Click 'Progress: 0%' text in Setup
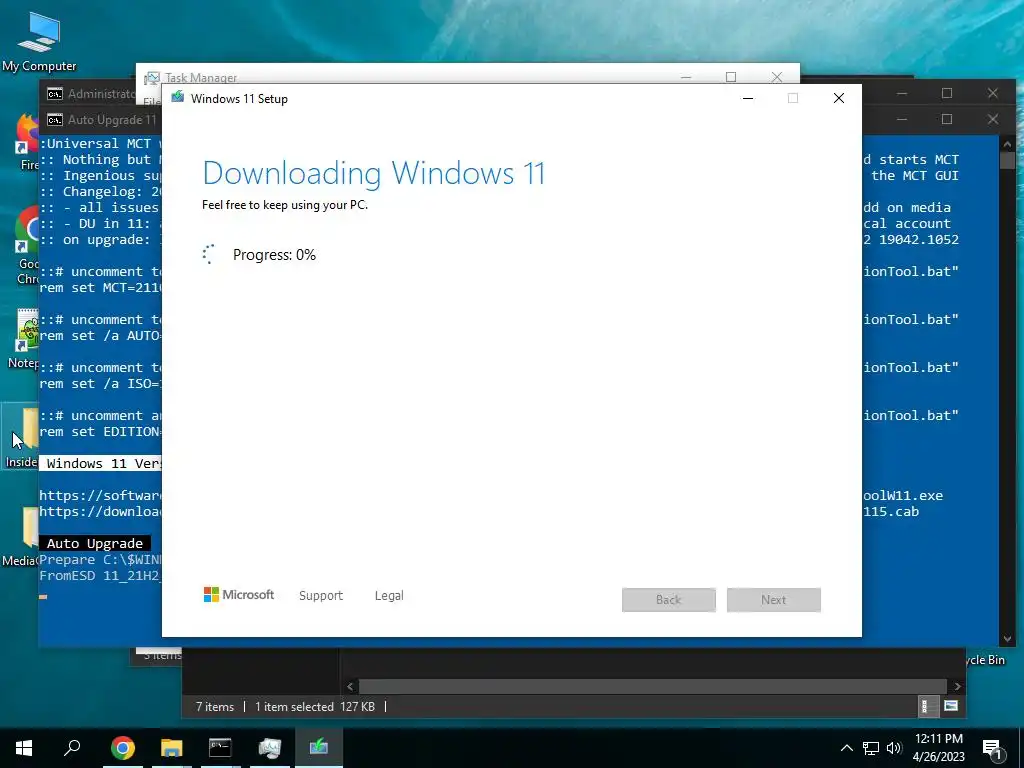The width and height of the screenshot is (1024, 768). pos(274,255)
